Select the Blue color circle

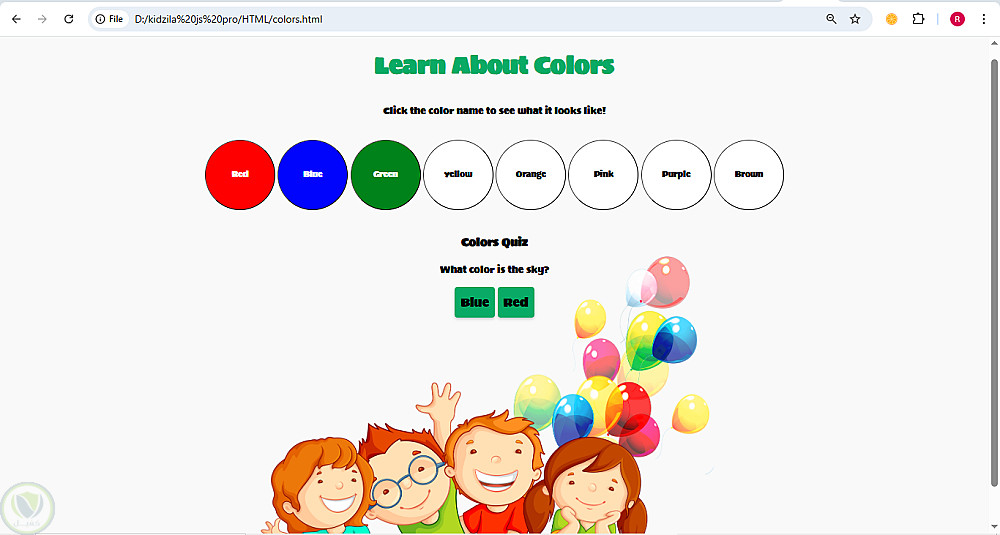[312, 175]
